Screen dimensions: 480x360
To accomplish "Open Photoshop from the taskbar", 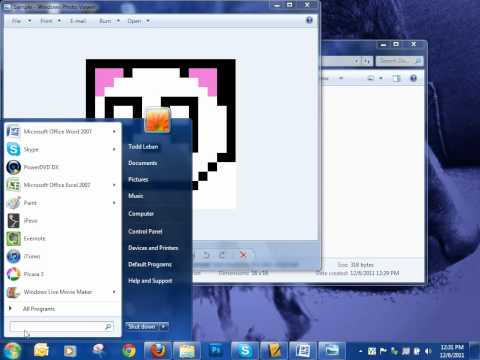I will point(216,351).
